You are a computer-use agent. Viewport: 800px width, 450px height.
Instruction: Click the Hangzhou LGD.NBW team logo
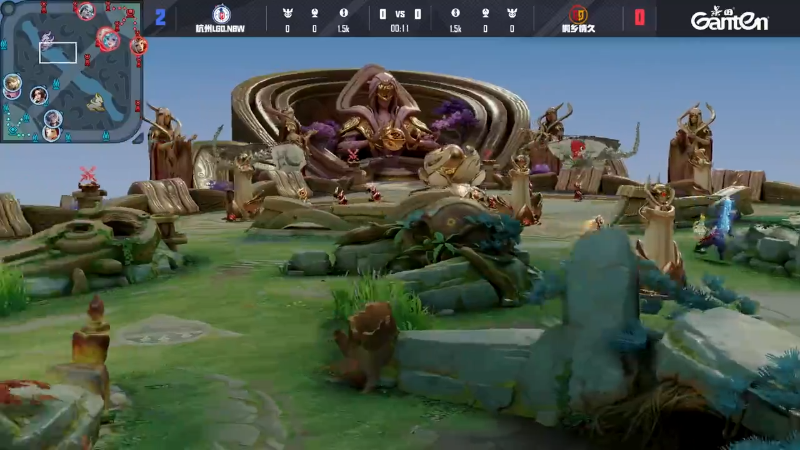(x=221, y=13)
